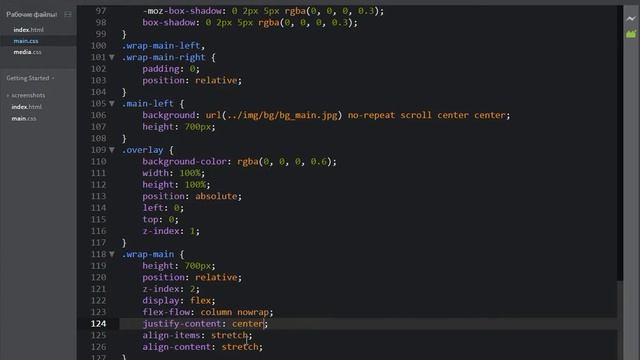Screen dimensions: 640x360
Task: Click 'no-repeat scroll center center' value text
Action: 427,116
